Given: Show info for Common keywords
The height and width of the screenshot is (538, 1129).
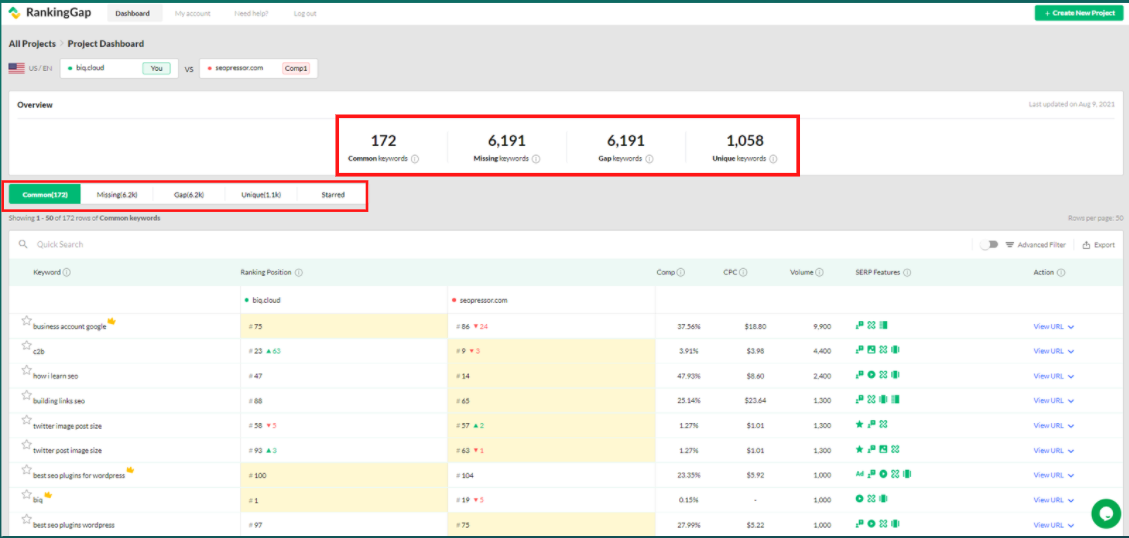Looking at the screenshot, I should pos(415,158).
